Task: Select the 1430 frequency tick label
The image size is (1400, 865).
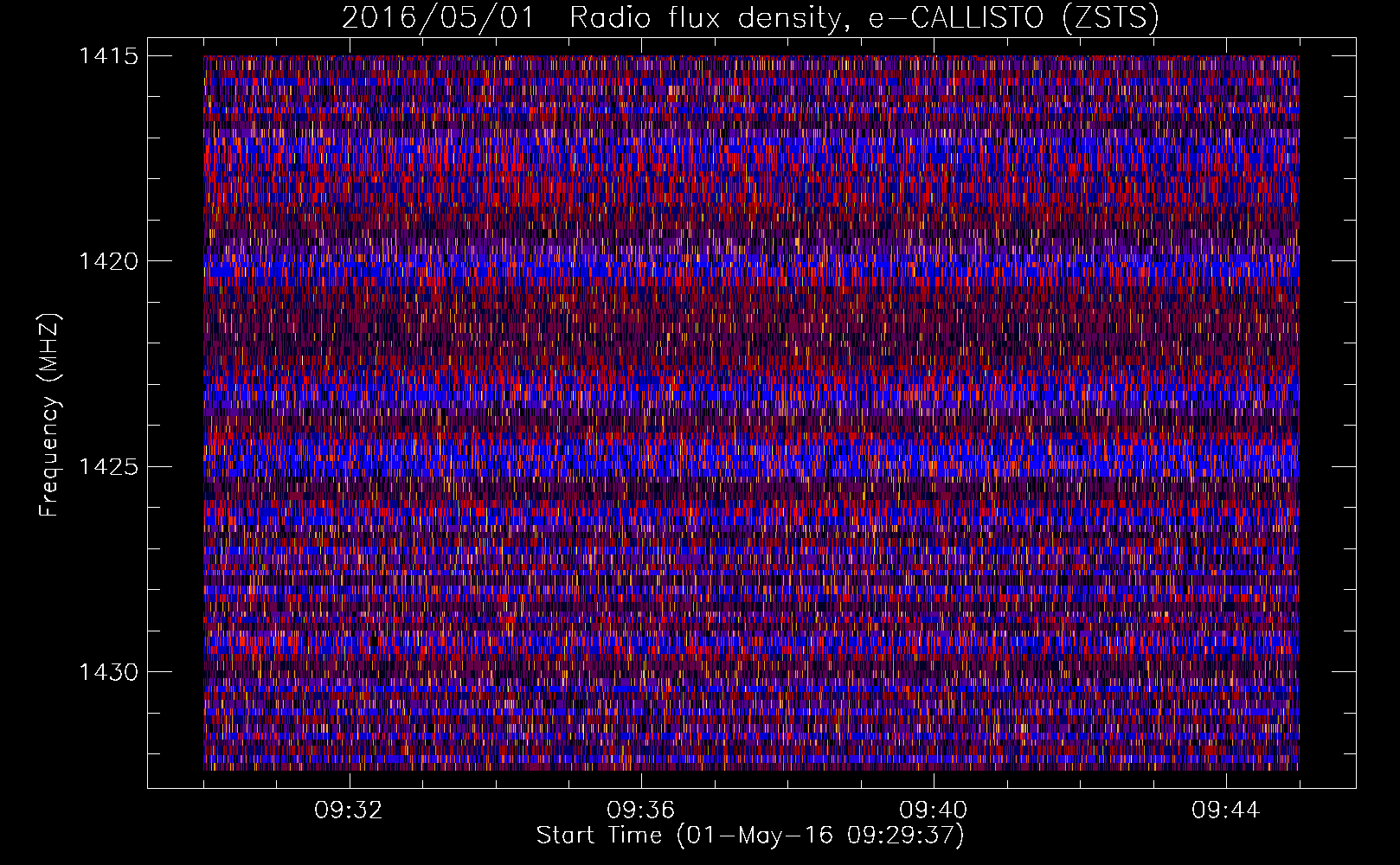Action: pos(108,672)
